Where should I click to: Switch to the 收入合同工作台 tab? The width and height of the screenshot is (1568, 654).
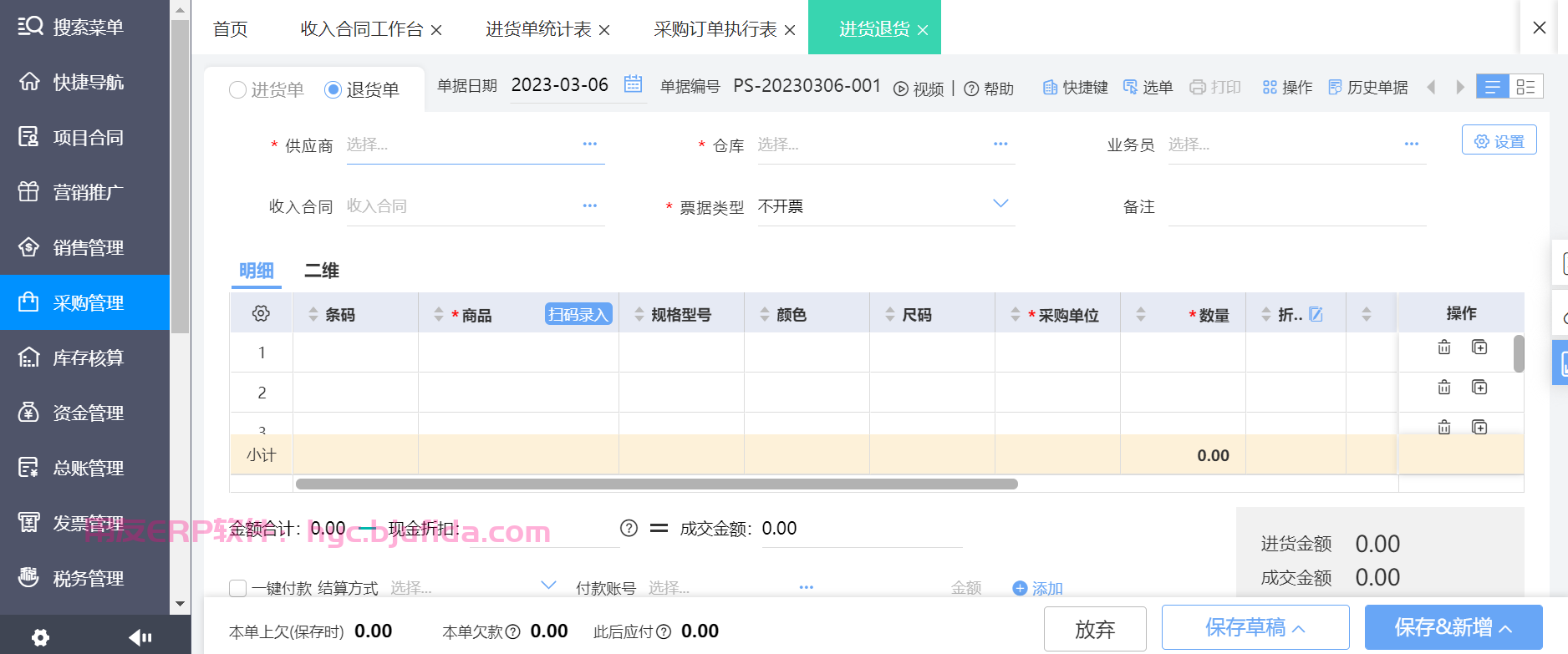pos(362,29)
